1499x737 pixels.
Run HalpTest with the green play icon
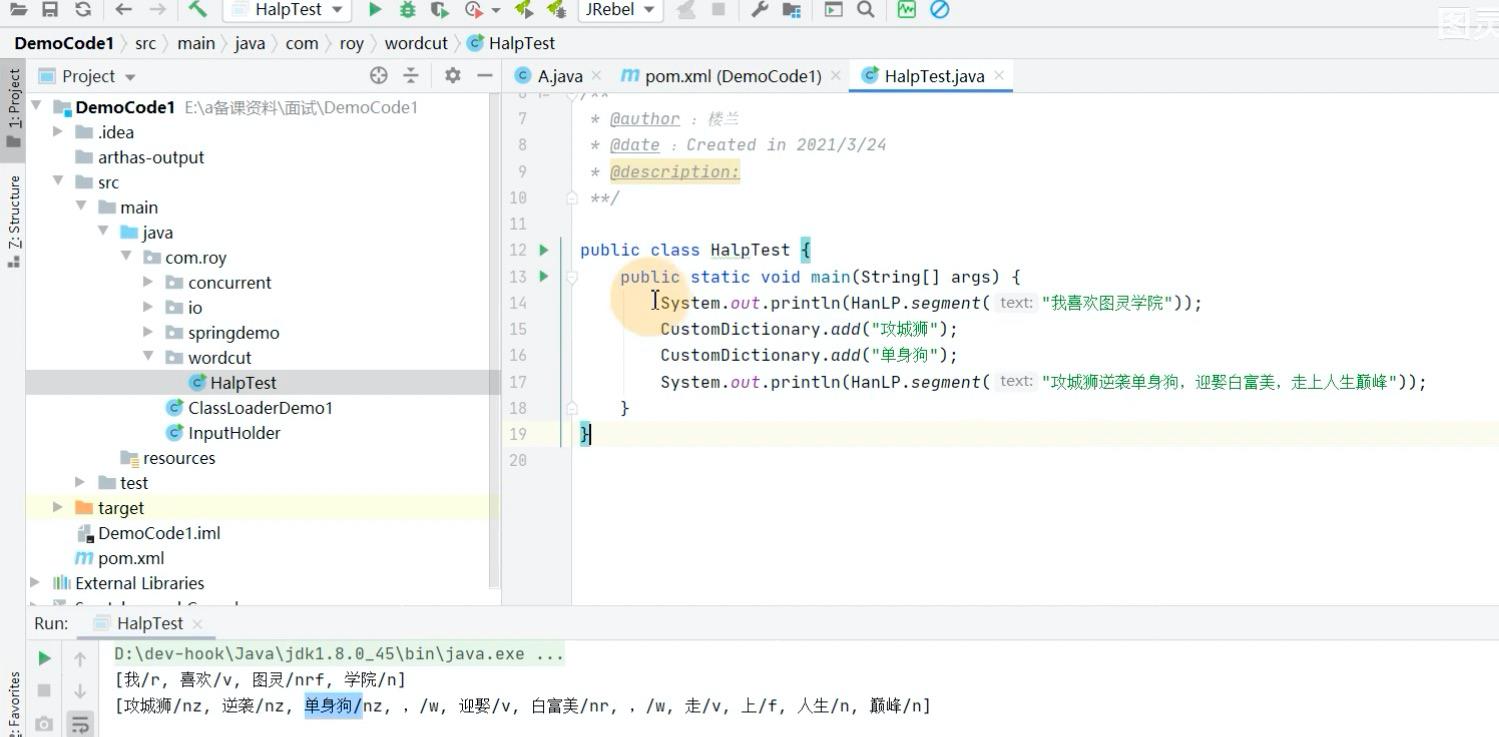(375, 10)
